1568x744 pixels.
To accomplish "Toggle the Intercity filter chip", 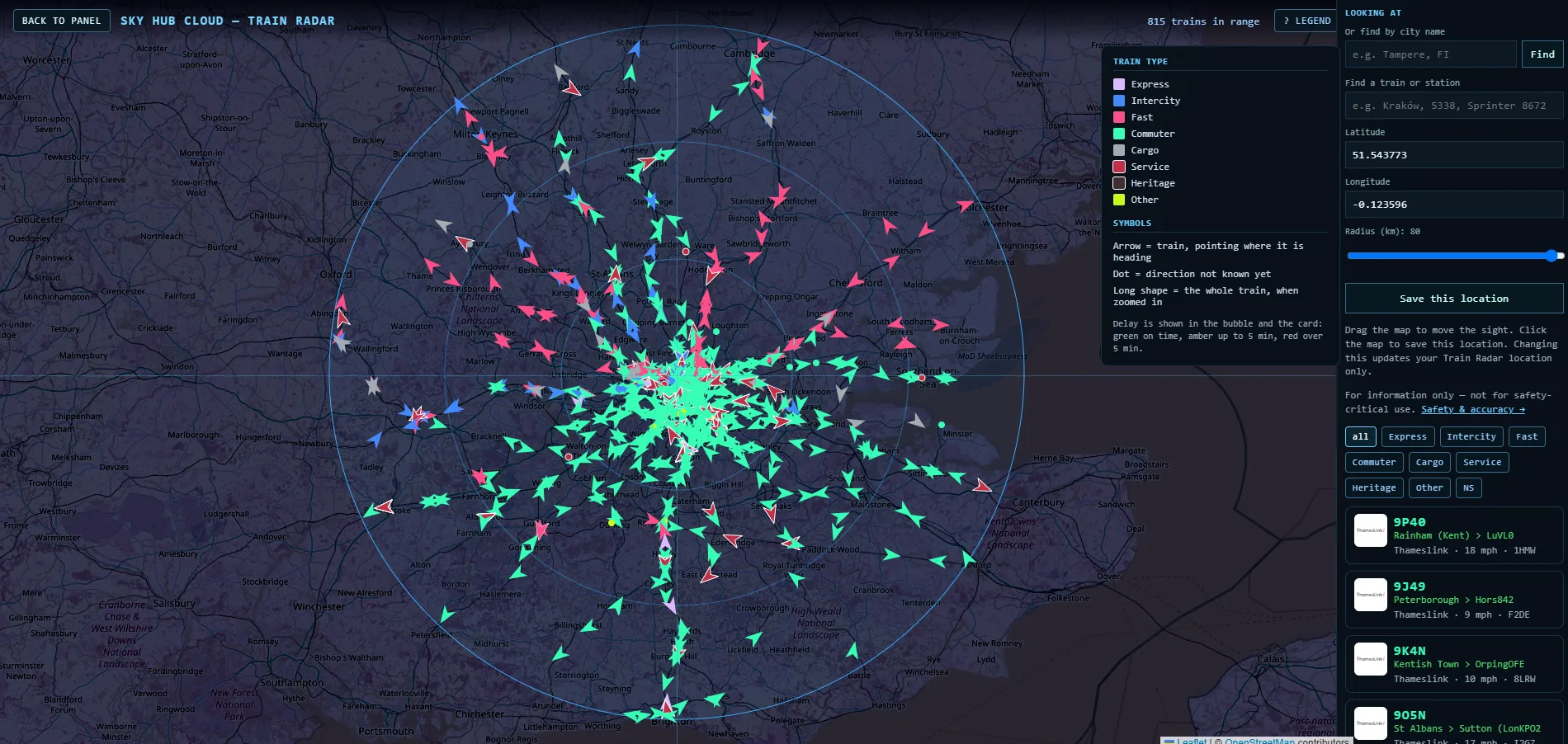I will (1471, 437).
